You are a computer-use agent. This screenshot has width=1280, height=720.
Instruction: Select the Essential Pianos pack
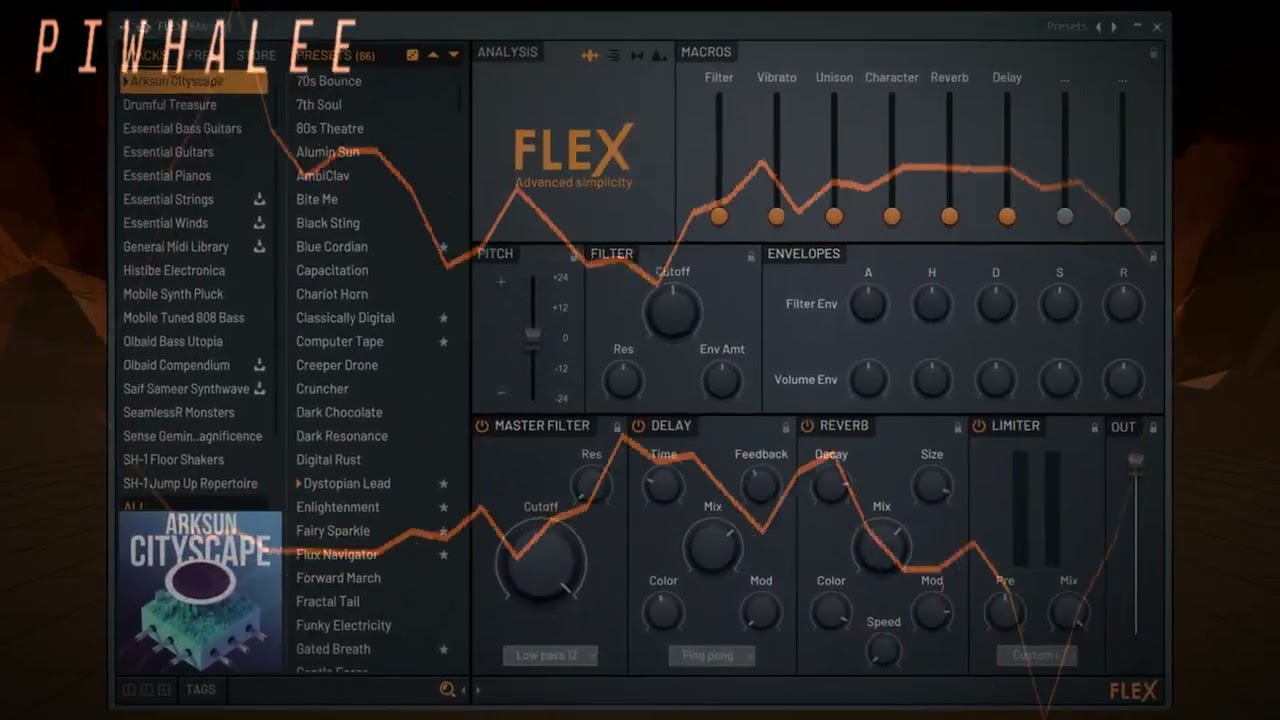(x=167, y=175)
